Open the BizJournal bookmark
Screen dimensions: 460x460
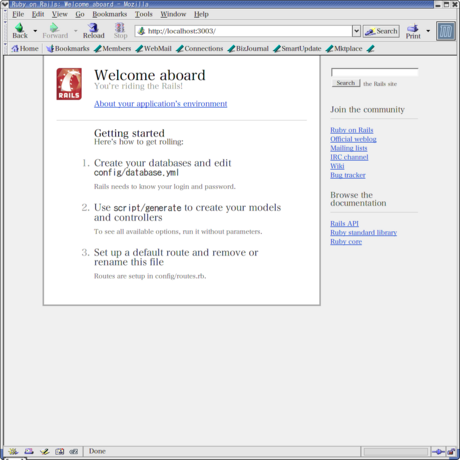click(x=248, y=49)
